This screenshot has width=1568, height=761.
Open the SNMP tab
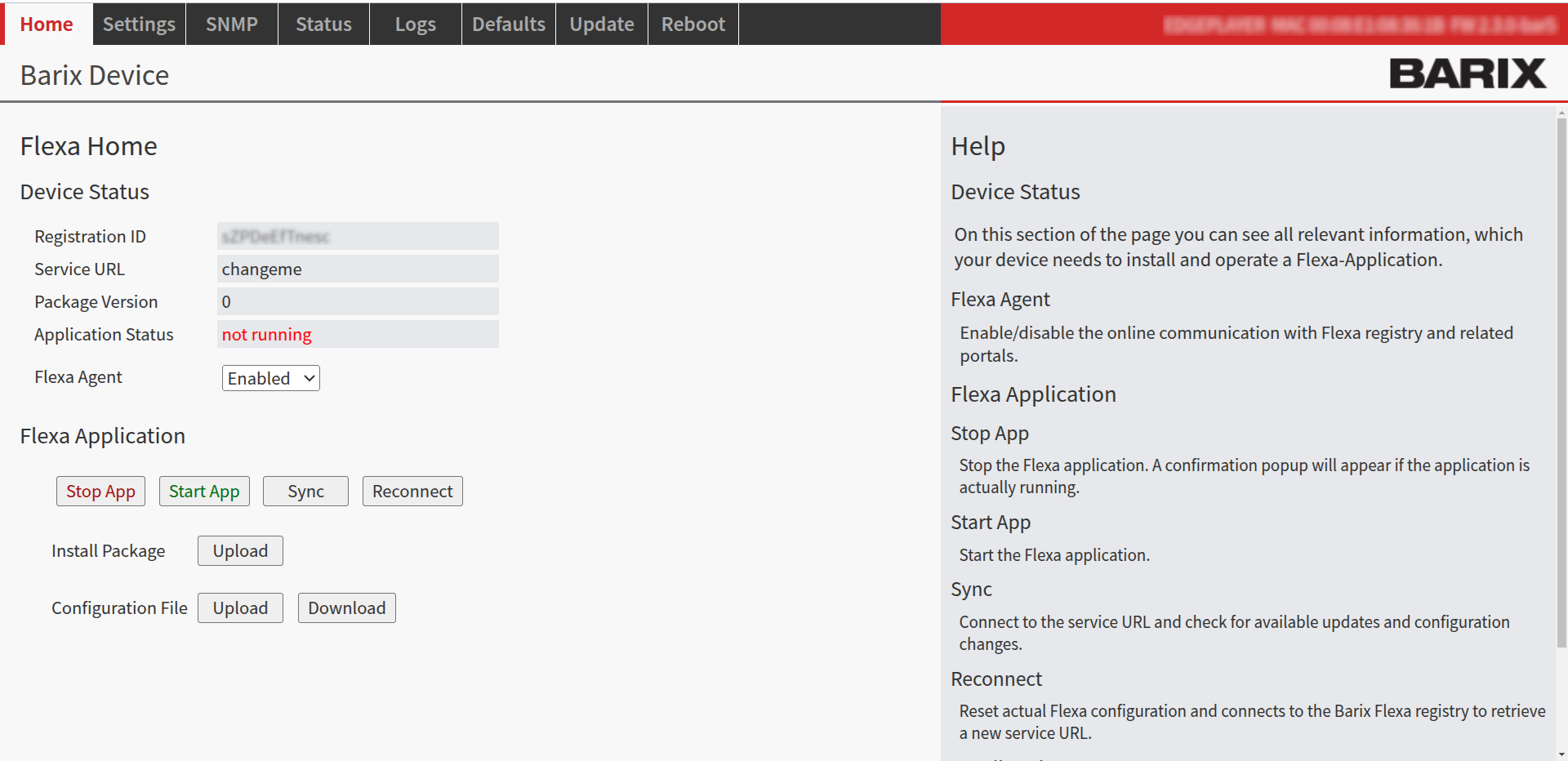(231, 24)
